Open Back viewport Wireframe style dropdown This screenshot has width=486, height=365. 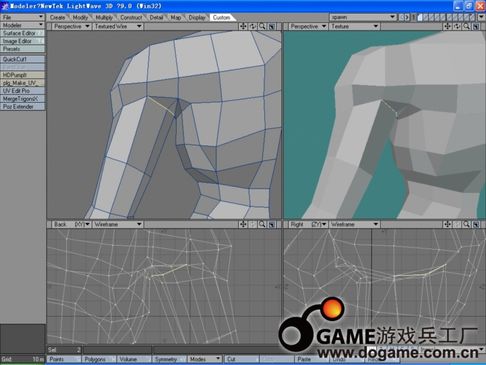[x=118, y=224]
